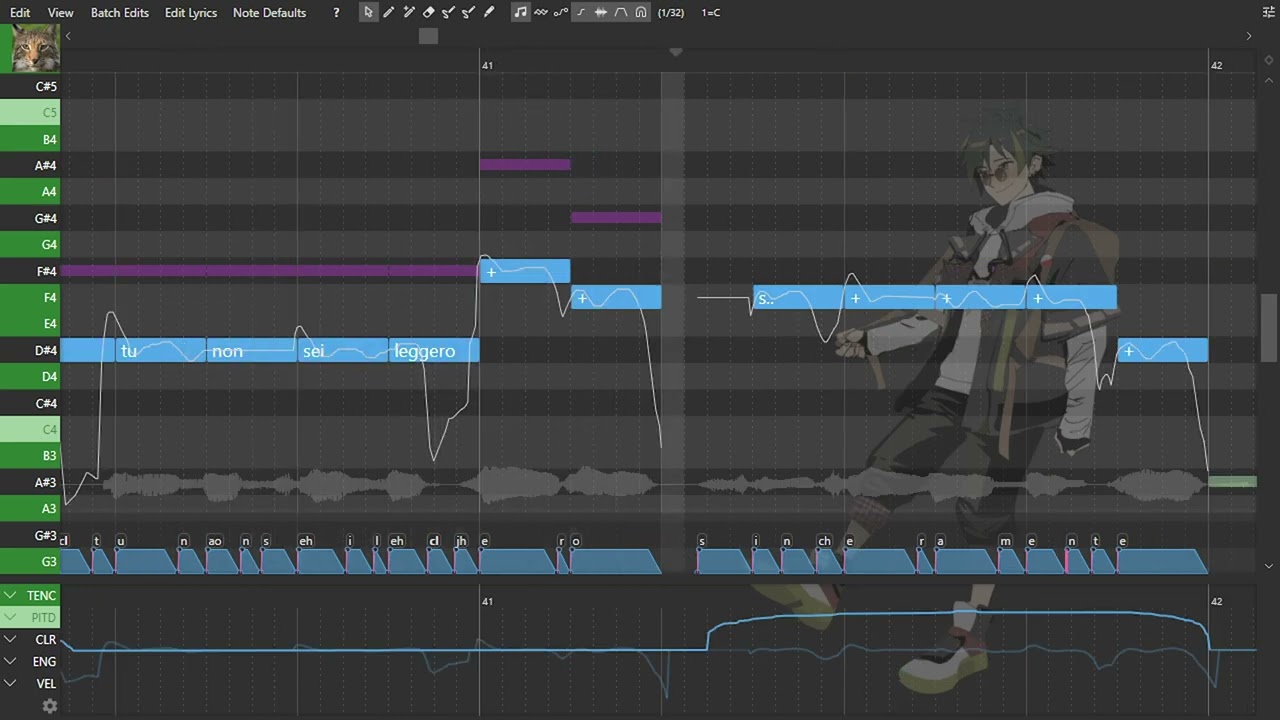
Task: Open the Batch Edits menu
Action: 119,13
